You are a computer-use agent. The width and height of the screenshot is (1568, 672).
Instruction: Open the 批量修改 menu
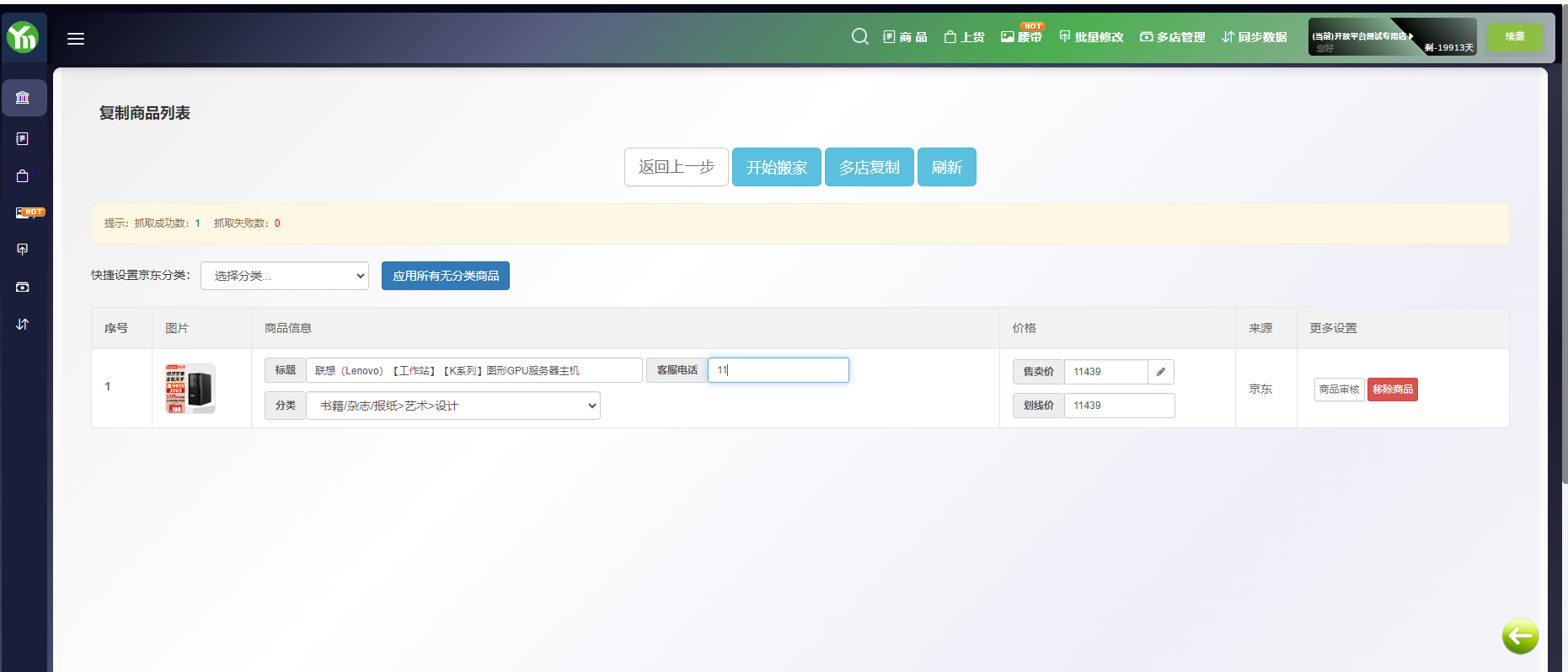(x=1091, y=37)
